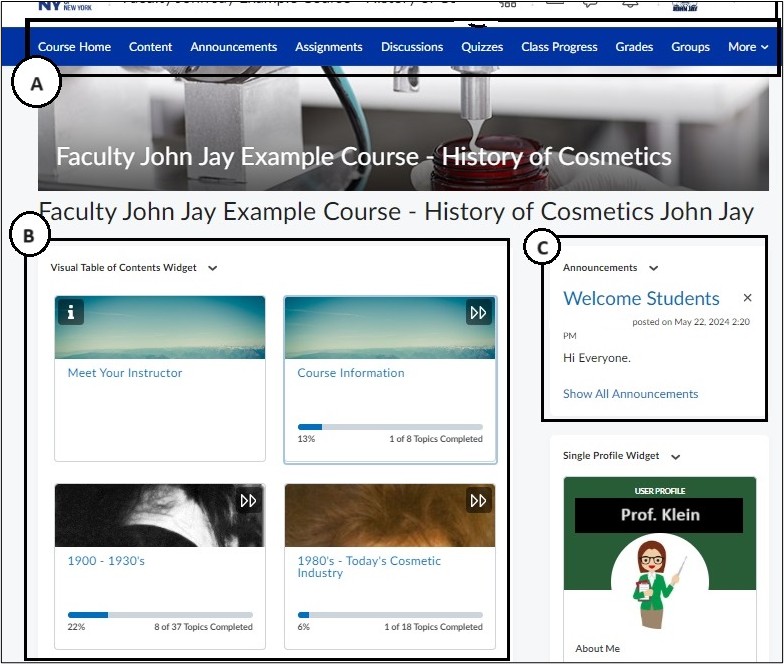Click the Course Information card image
This screenshot has height=664, width=784.
(390, 328)
